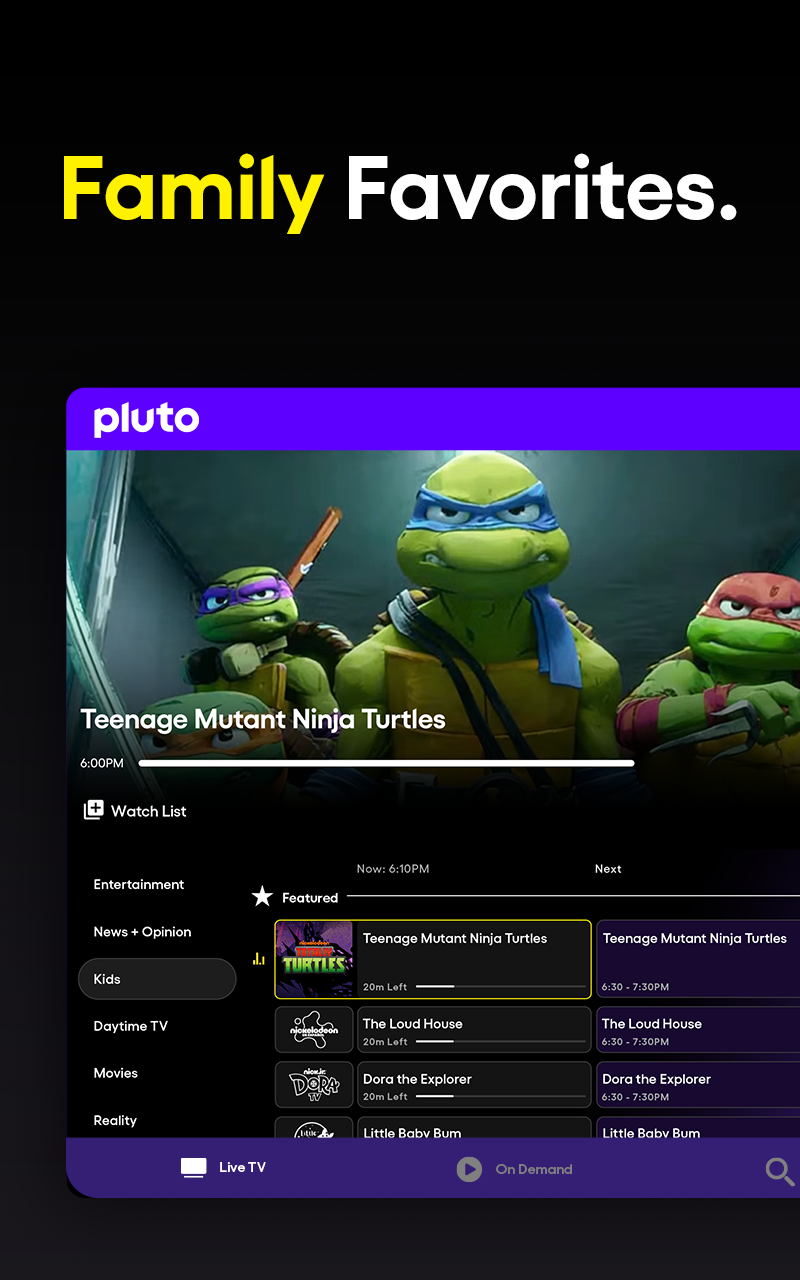
Task: Open current Little Baby Bum program
Action: 474,1127
